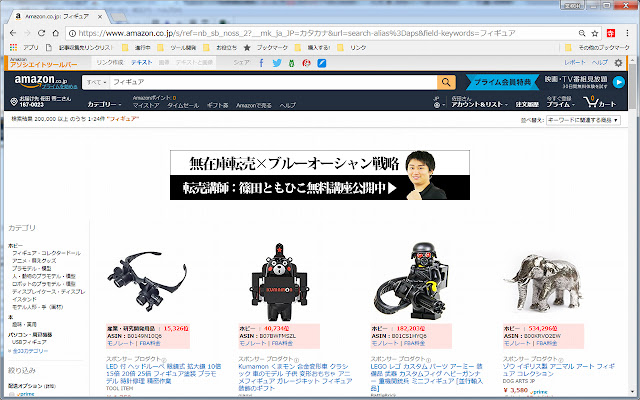Open ヘルプ in Amazon nav bar
The height and width of the screenshot is (400, 640).
point(287,105)
